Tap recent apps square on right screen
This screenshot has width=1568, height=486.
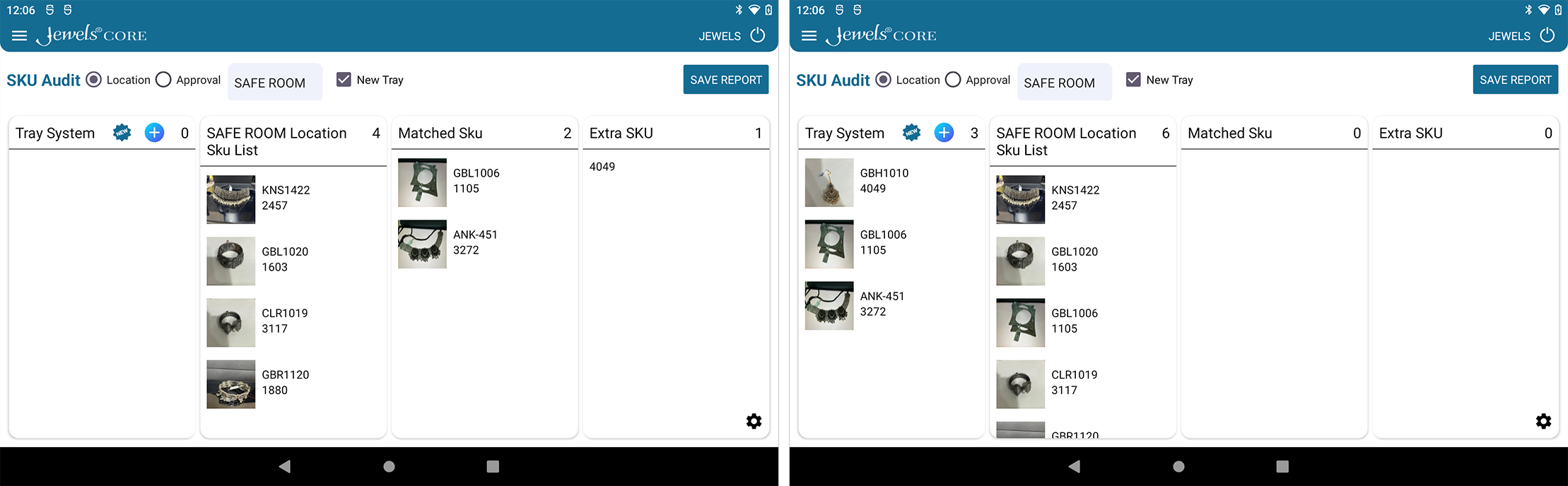pos(1282,466)
